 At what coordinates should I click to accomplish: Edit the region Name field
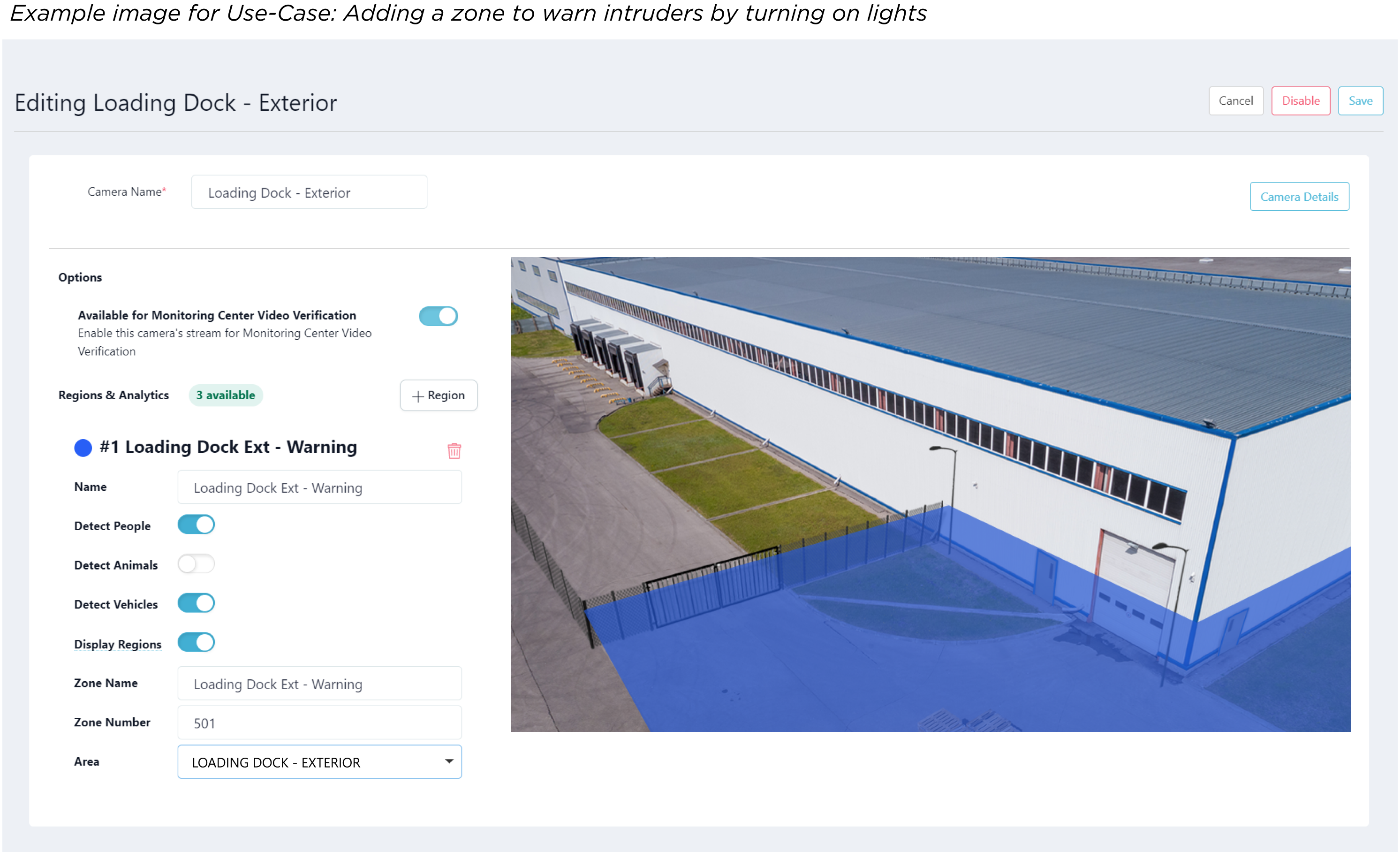point(319,487)
